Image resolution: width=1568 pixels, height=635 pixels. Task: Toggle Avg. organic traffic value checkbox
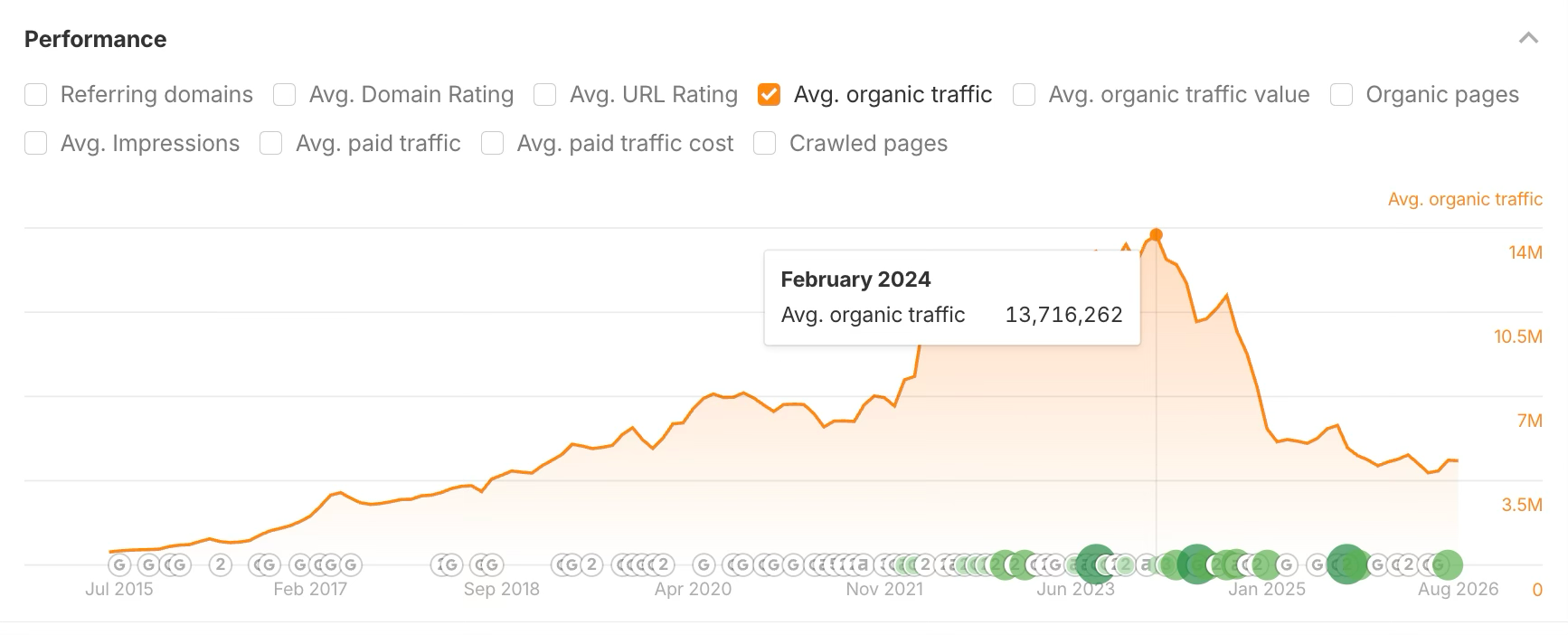click(x=1025, y=95)
